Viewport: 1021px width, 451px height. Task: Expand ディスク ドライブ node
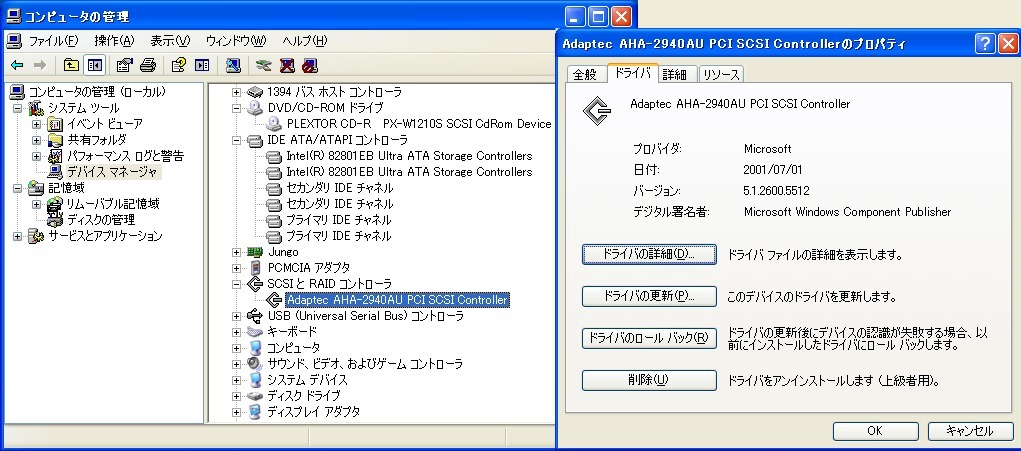click(x=236, y=396)
